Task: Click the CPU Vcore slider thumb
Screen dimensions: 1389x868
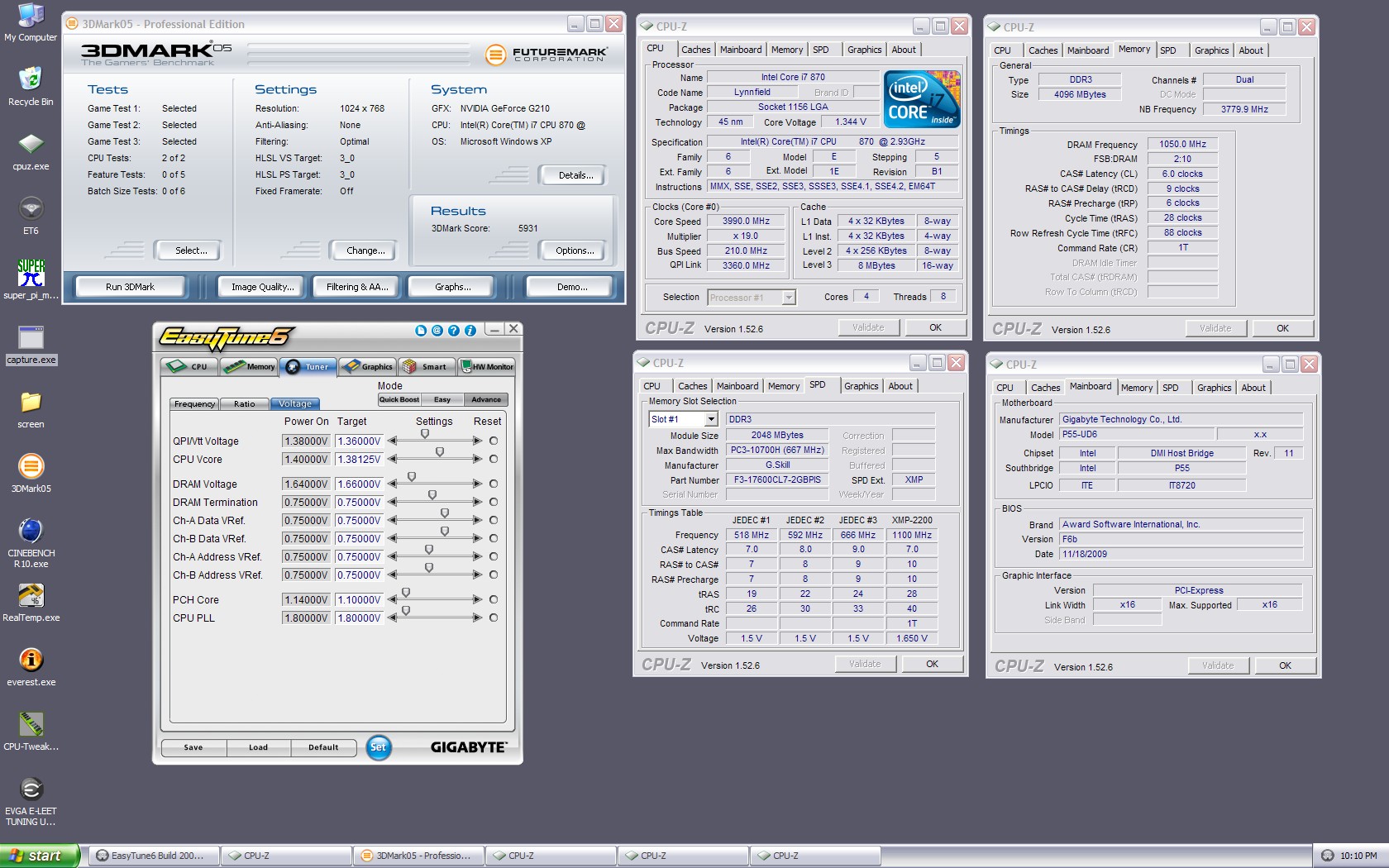Action: coord(440,452)
